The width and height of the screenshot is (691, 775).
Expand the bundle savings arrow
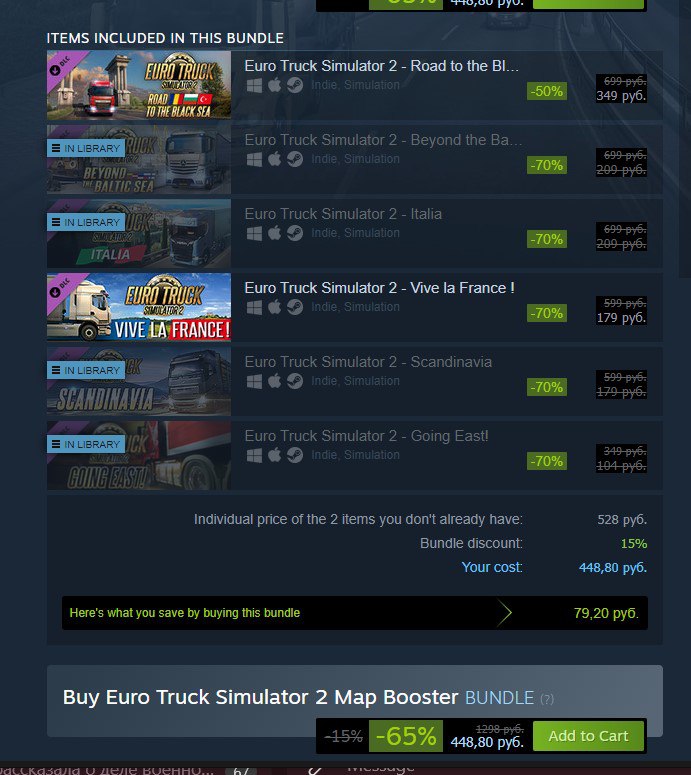click(504, 613)
